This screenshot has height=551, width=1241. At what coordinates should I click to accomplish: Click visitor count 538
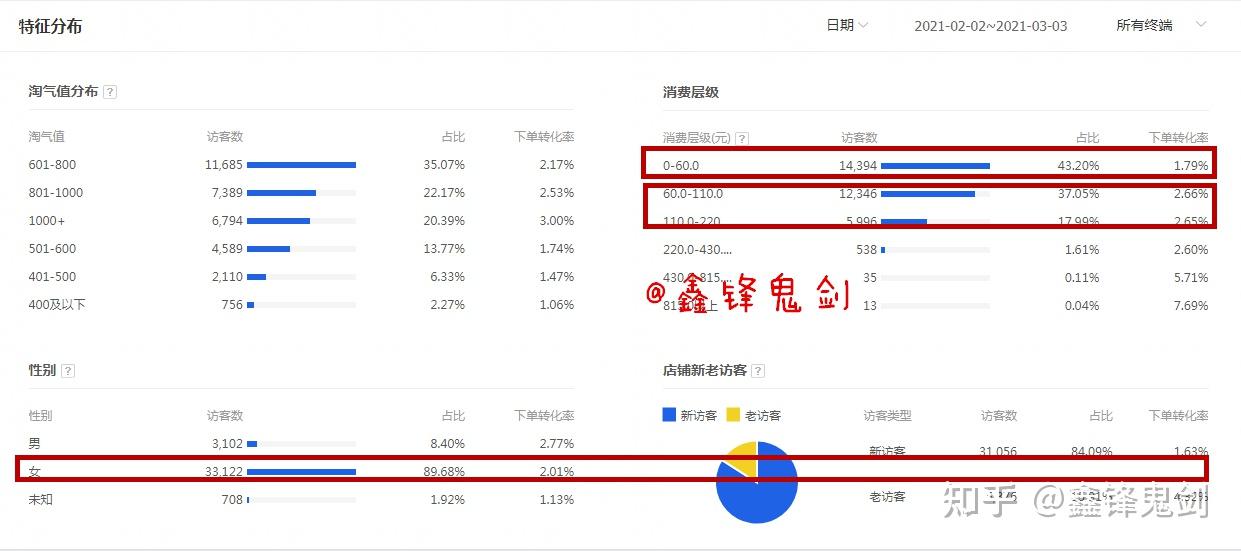pos(867,250)
